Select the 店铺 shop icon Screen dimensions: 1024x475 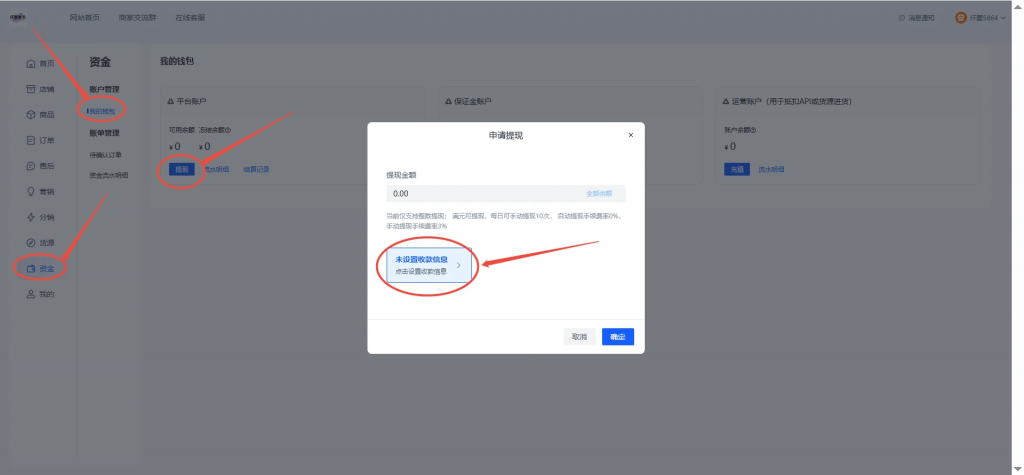click(x=30, y=89)
